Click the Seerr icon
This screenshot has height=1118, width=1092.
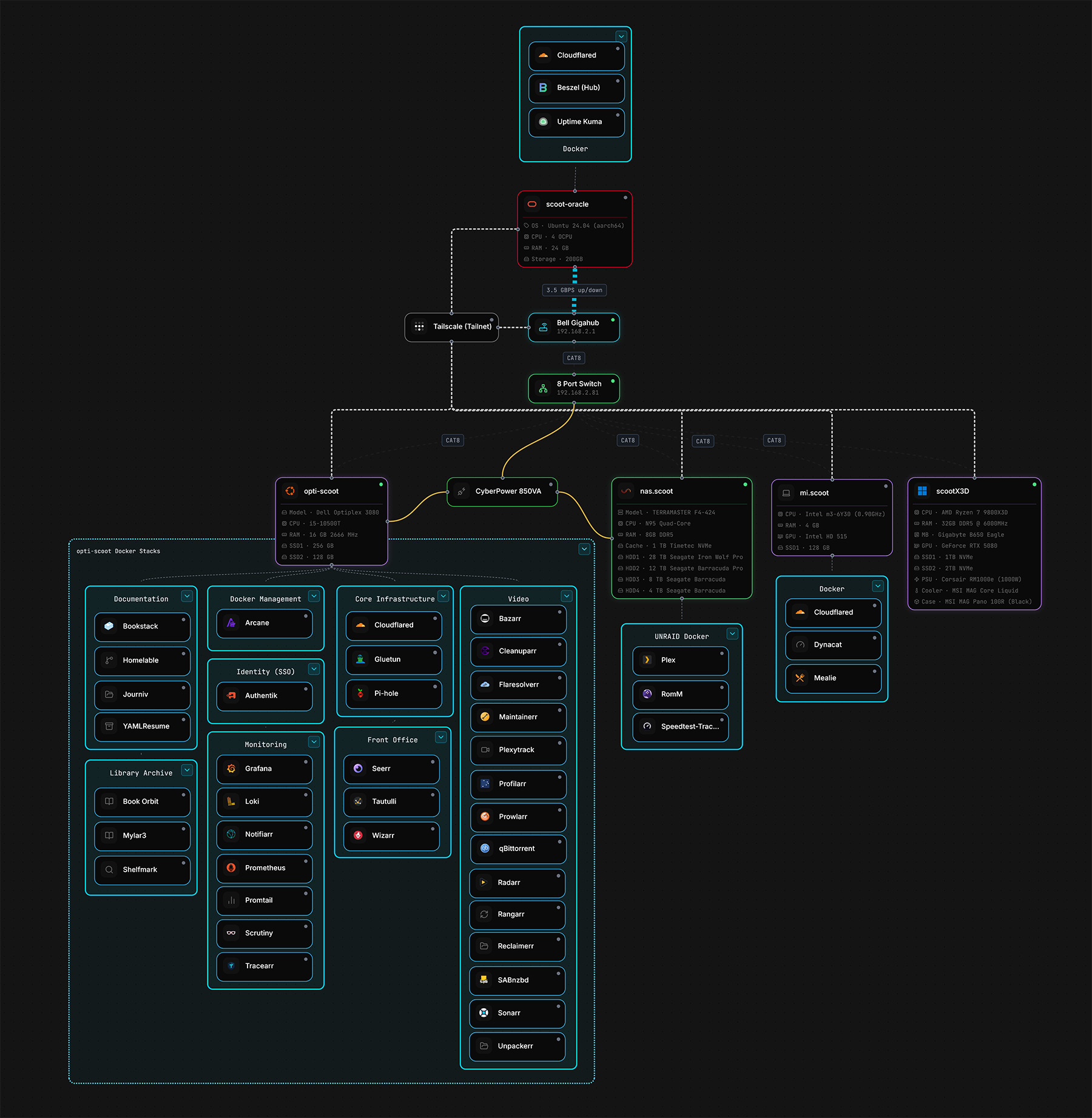click(x=359, y=769)
